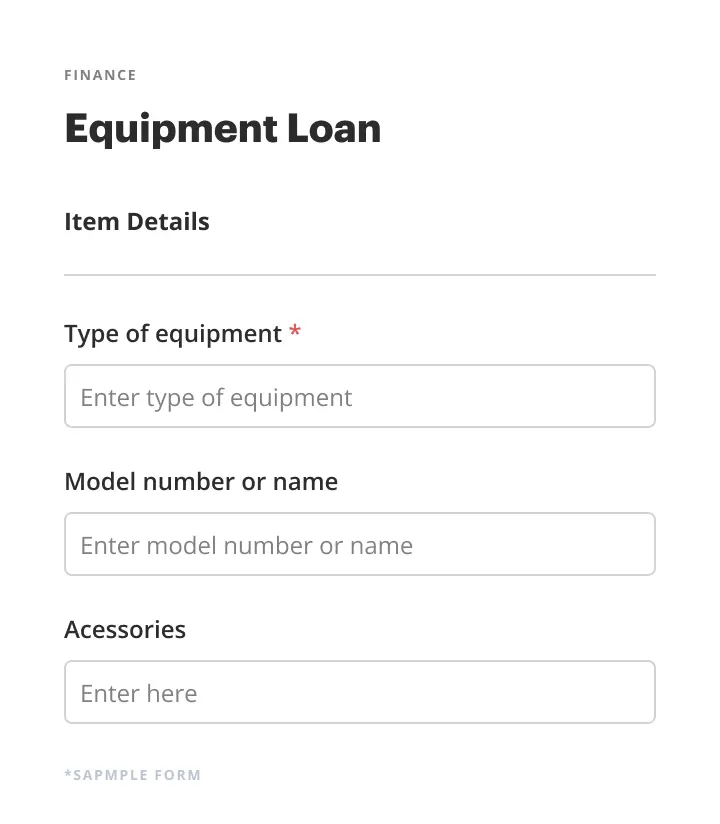Click the 'Type of equipment' label
The width and height of the screenshot is (720, 824).
(172, 334)
